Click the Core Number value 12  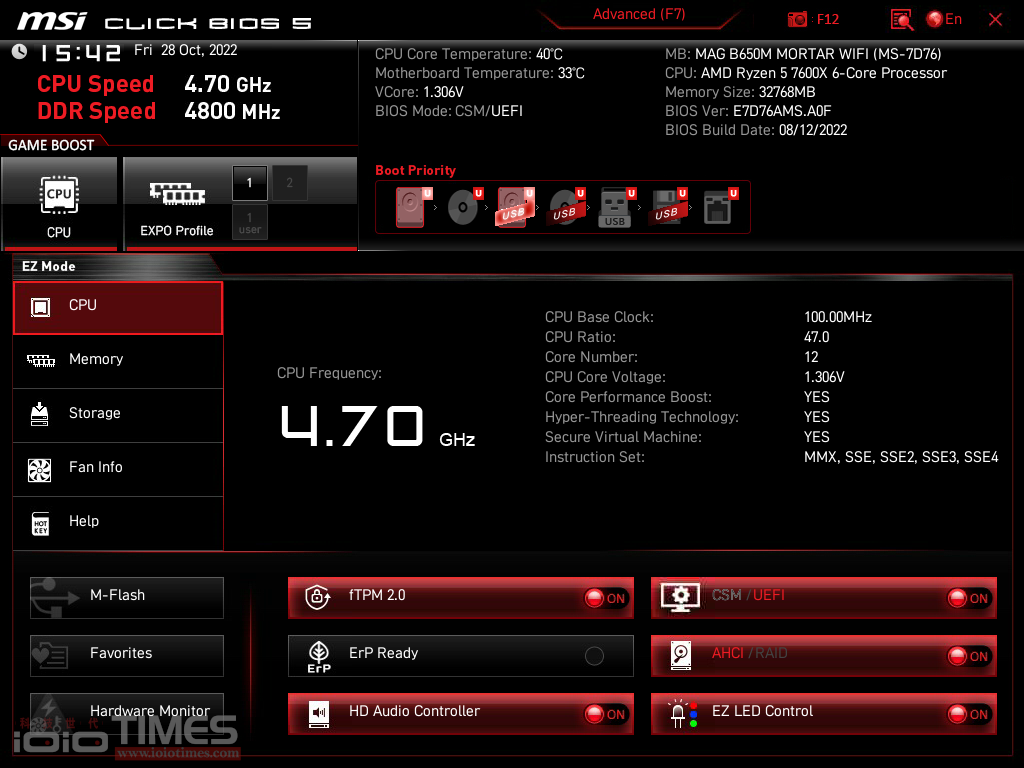pyautogui.click(x=811, y=357)
